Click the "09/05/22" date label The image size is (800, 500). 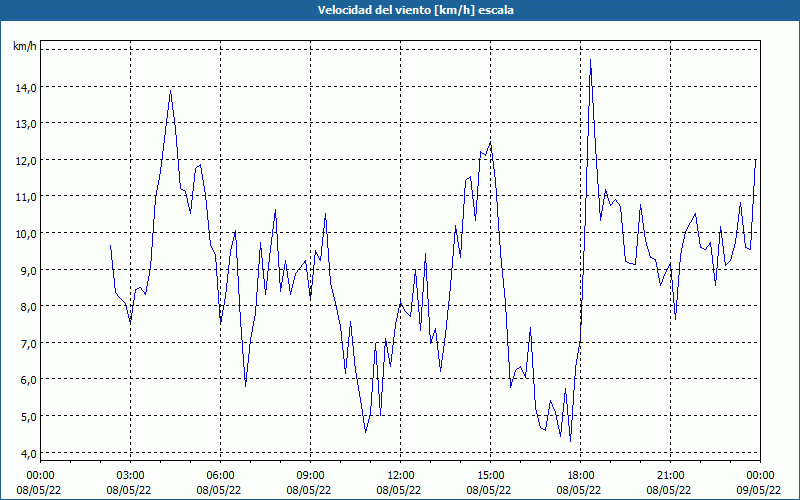point(759,490)
